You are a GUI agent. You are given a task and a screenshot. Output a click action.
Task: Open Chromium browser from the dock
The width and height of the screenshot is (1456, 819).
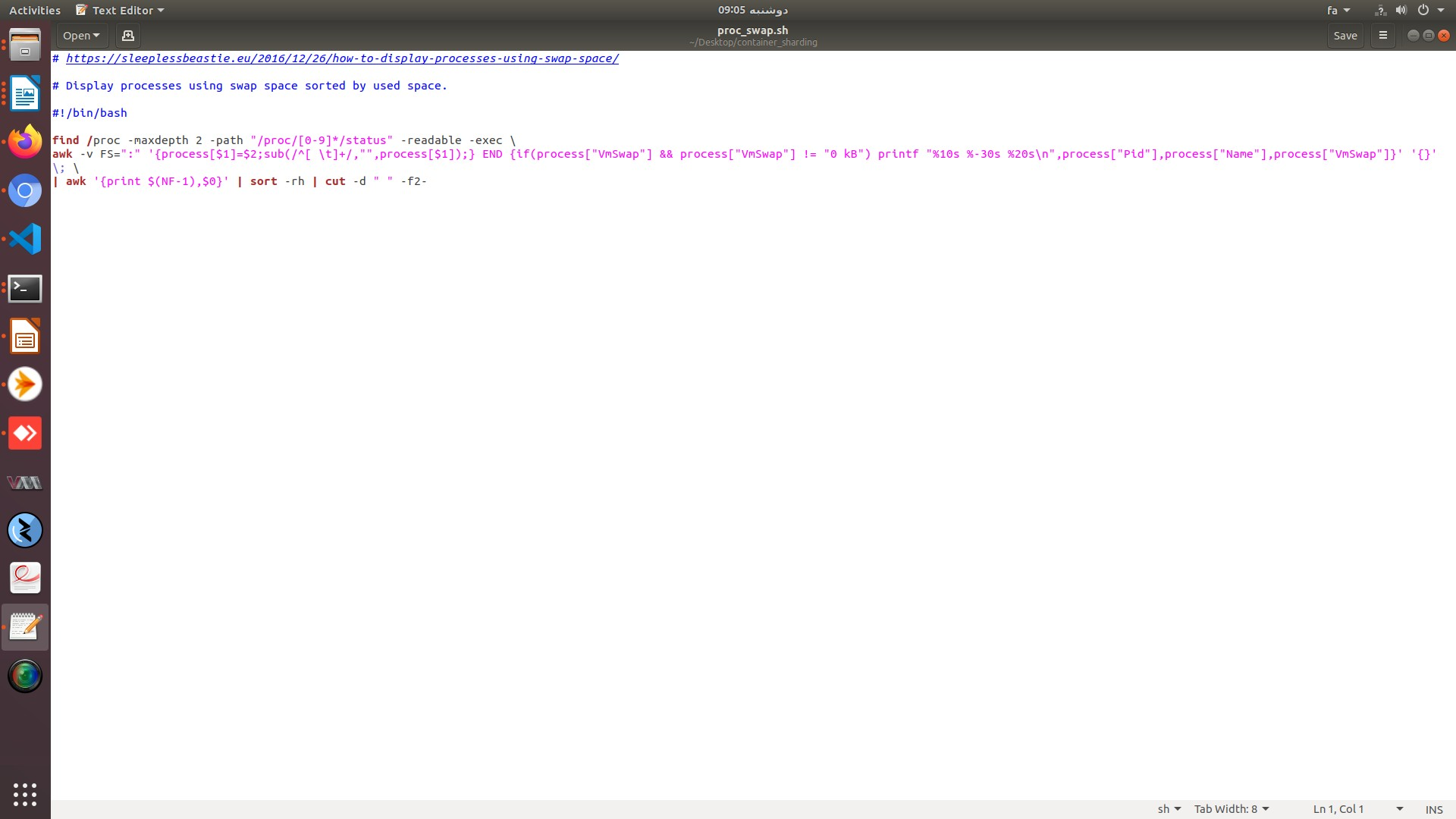pos(25,191)
